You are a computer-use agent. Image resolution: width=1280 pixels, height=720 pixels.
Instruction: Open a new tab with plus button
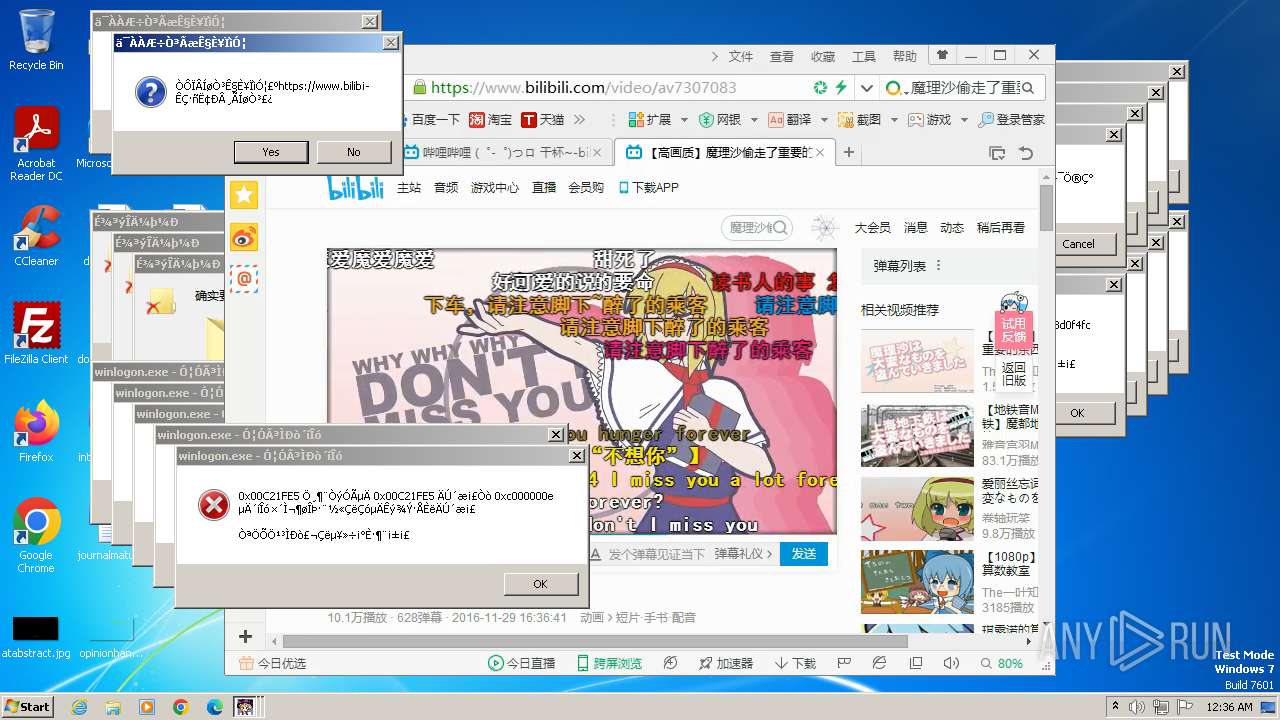pos(849,153)
